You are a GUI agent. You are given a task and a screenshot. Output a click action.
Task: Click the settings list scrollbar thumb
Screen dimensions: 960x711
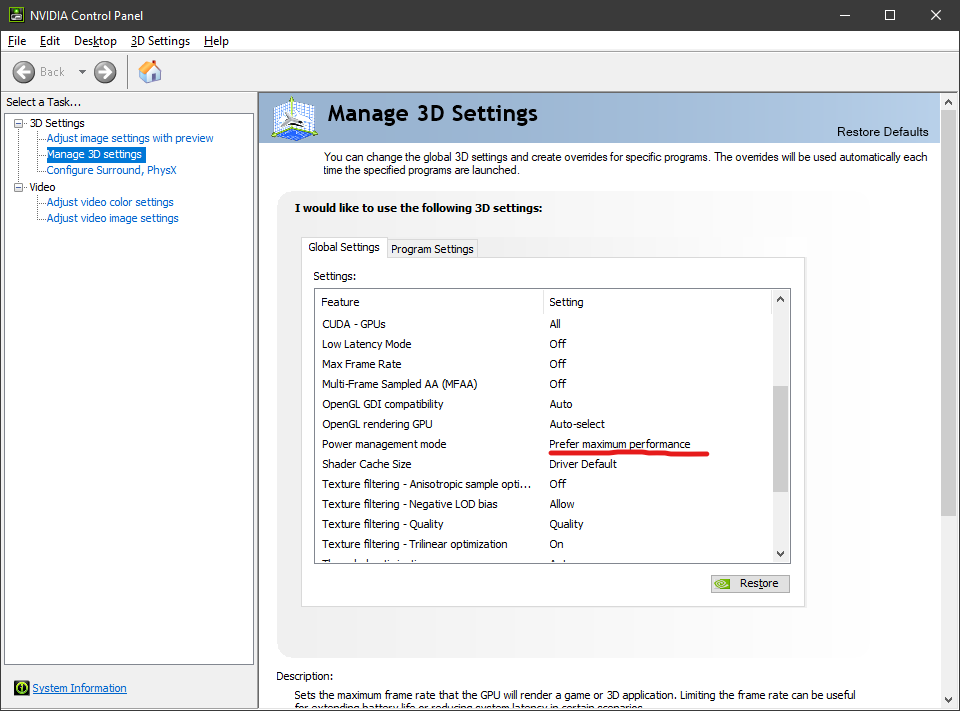[x=781, y=438]
